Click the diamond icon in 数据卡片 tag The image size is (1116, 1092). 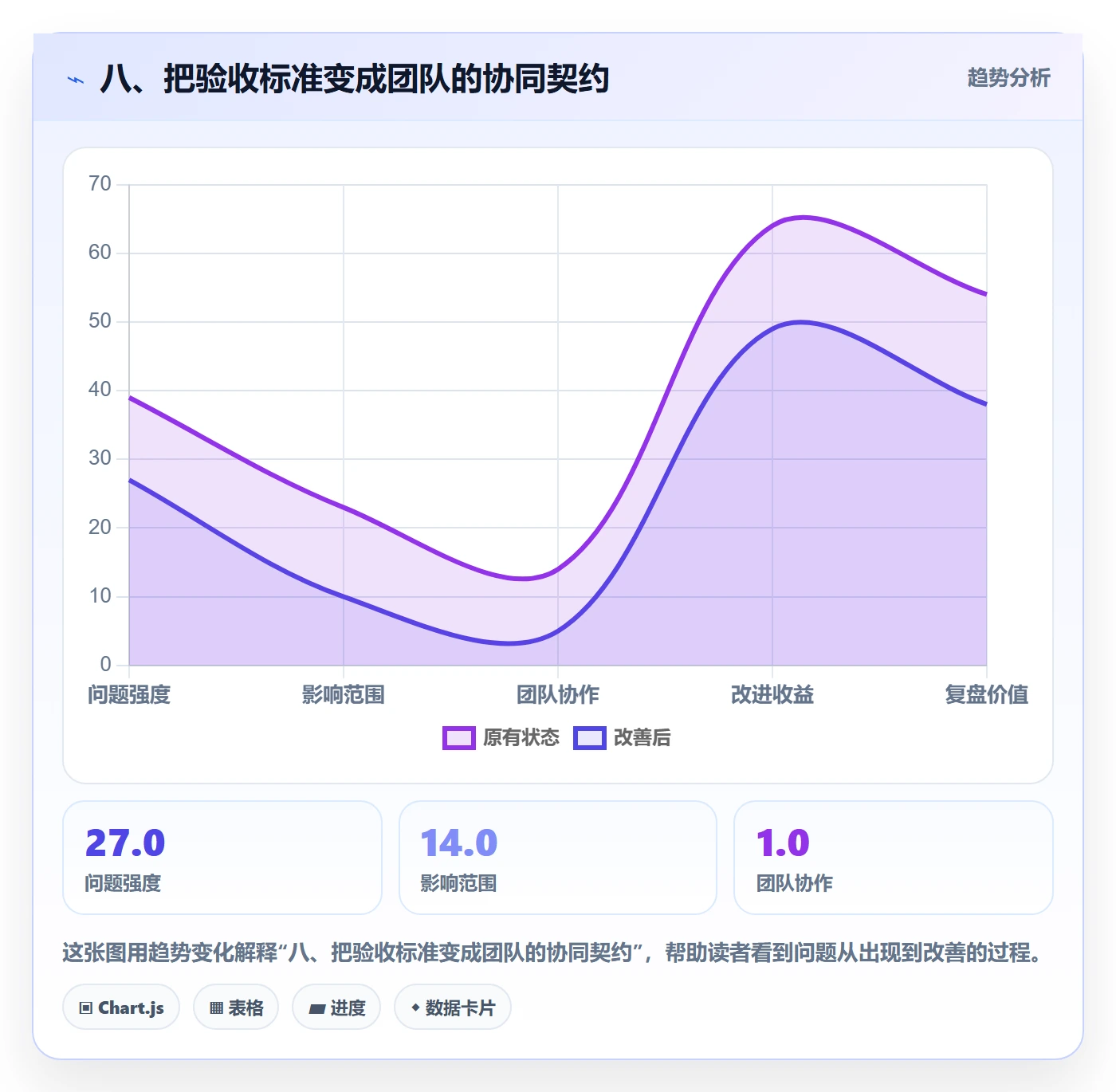415,1008
